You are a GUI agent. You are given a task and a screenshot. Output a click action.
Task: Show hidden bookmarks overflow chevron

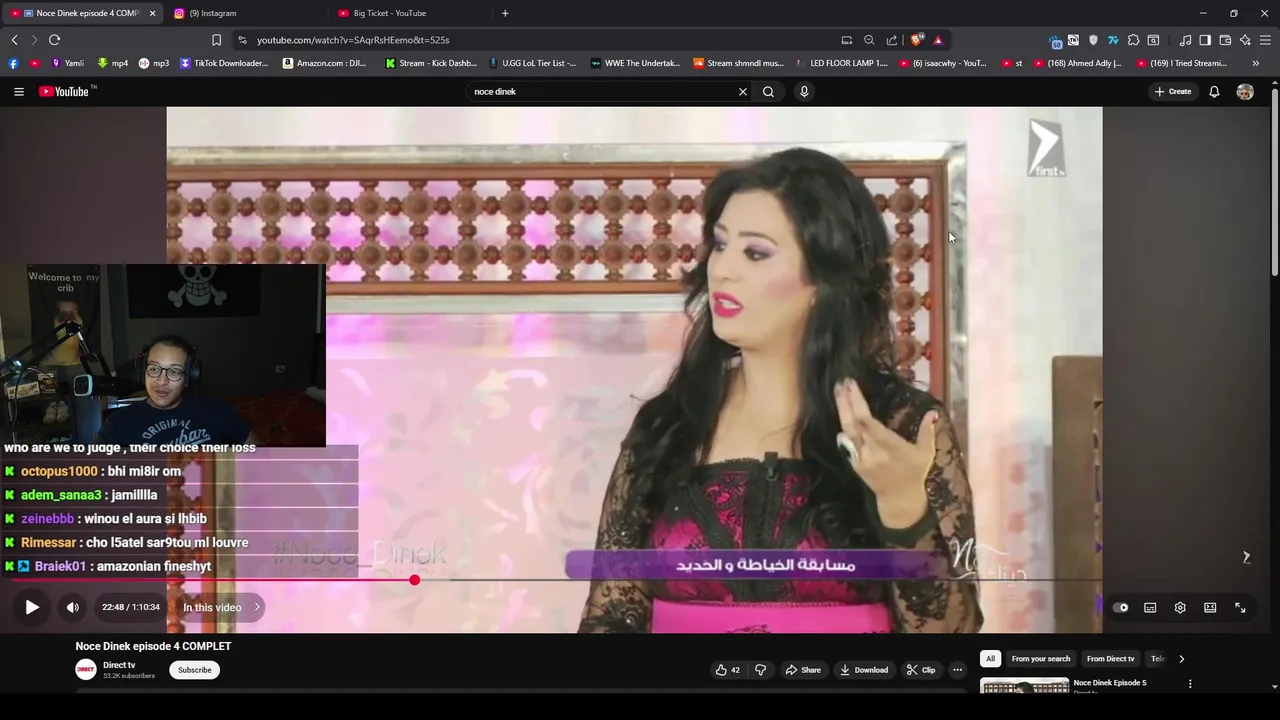click(1255, 63)
